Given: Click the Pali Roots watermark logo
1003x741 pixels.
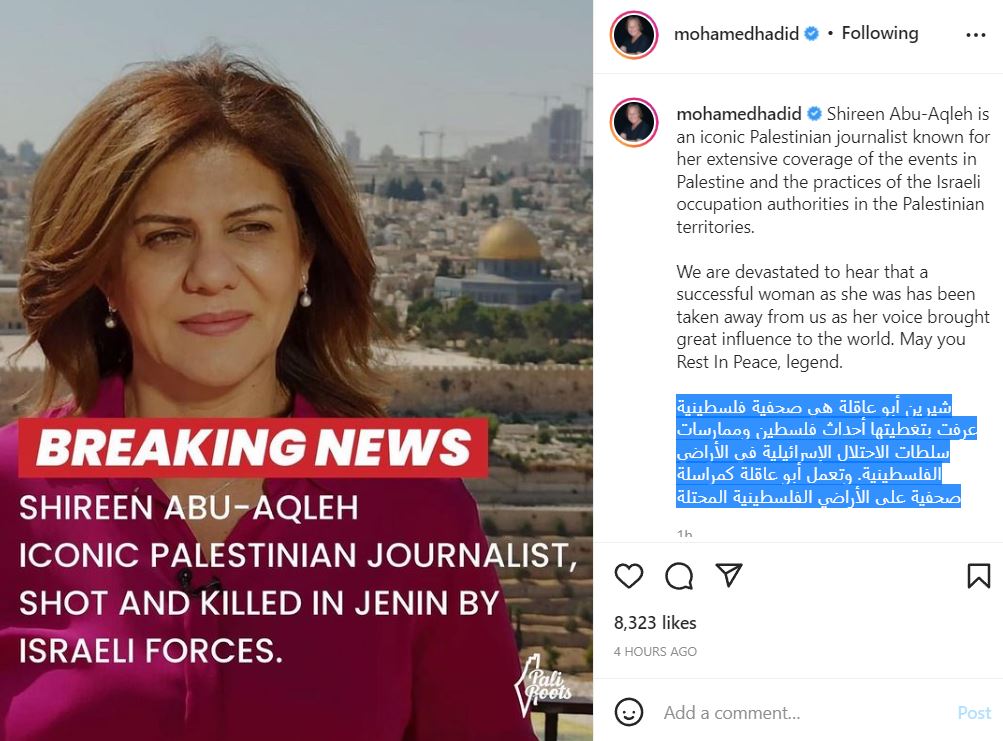Looking at the screenshot, I should pos(543,685).
